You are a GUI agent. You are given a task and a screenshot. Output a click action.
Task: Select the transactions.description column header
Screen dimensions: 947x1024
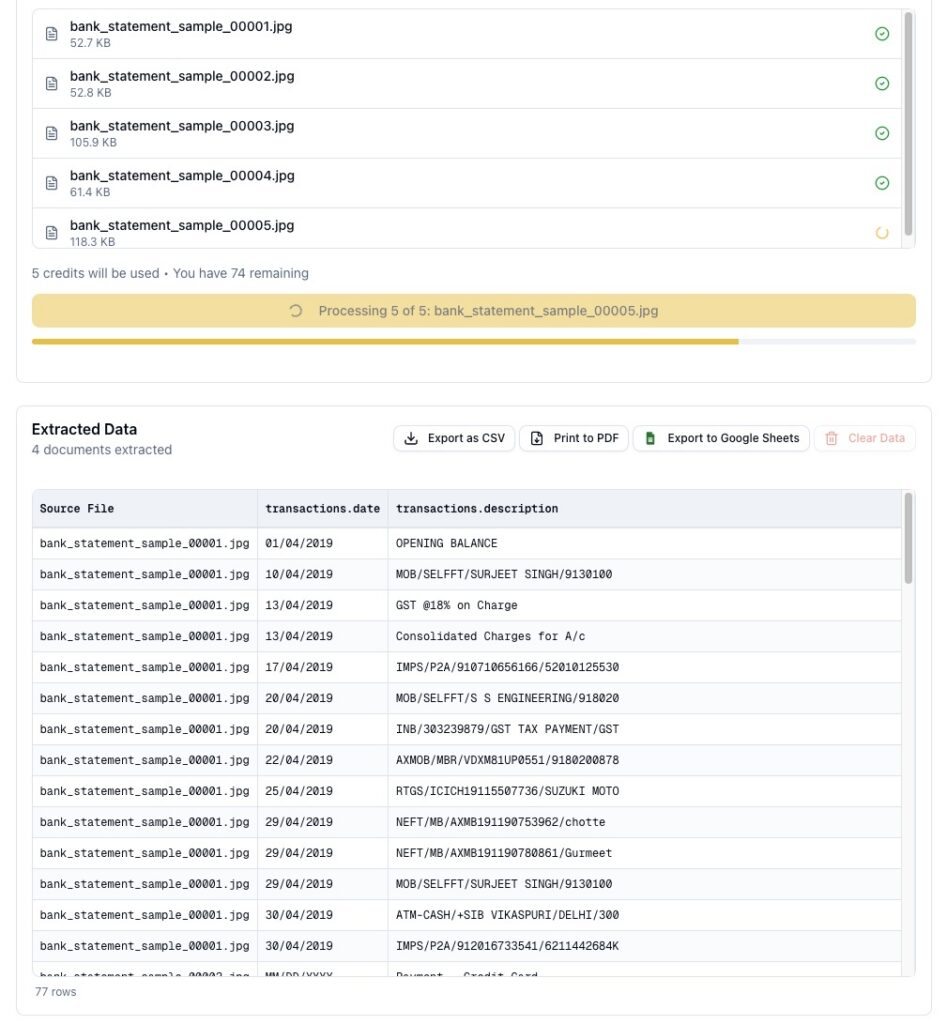tap(645, 509)
